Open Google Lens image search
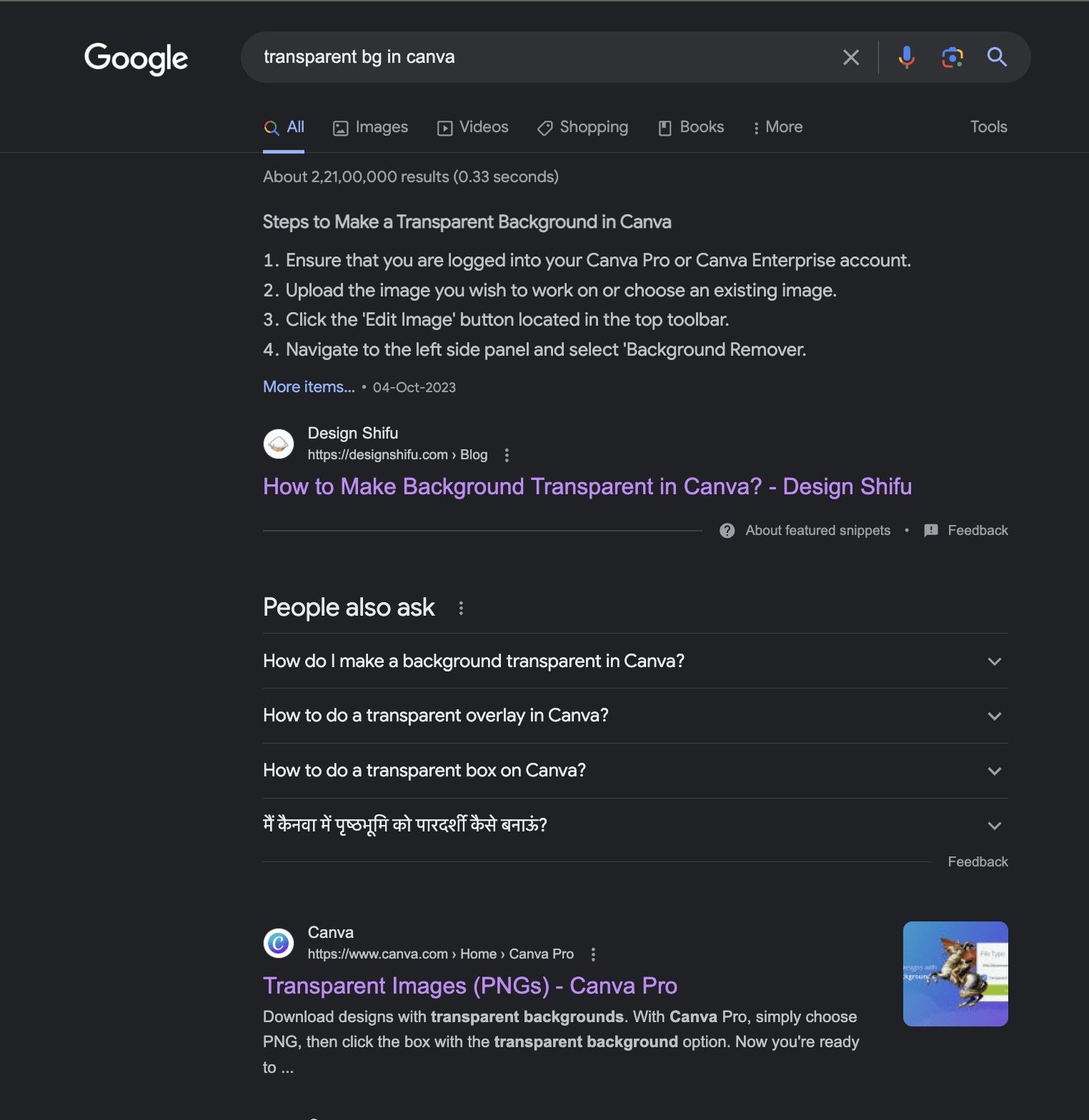The image size is (1089, 1120). pos(952,57)
